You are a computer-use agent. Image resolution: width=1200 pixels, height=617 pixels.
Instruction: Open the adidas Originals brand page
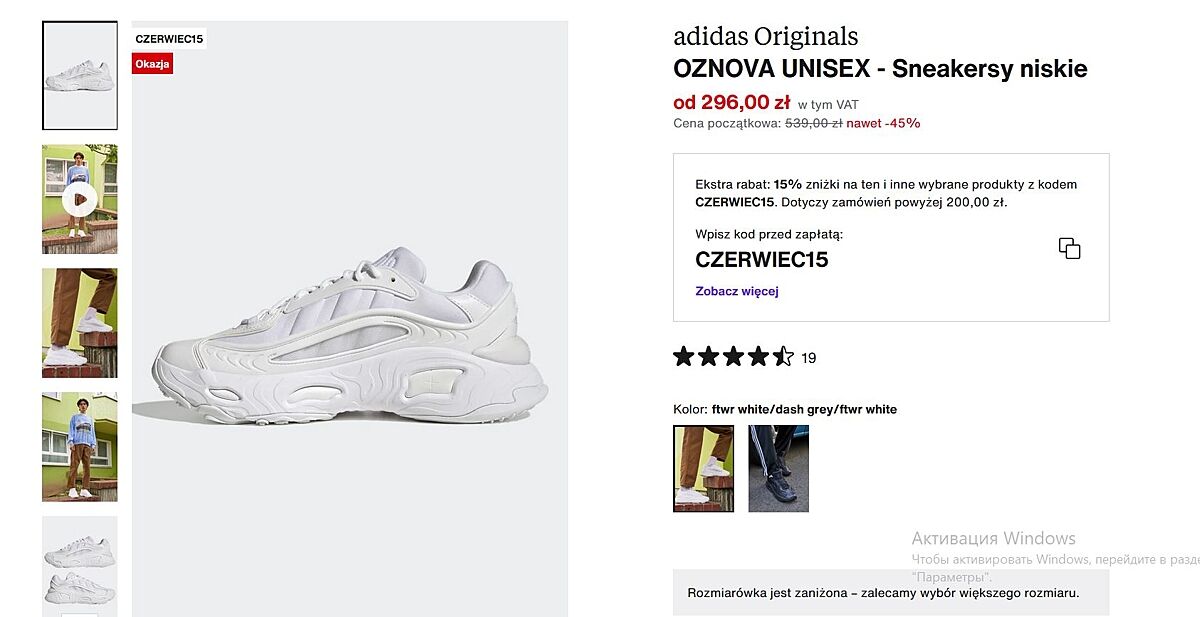pyautogui.click(x=765, y=37)
